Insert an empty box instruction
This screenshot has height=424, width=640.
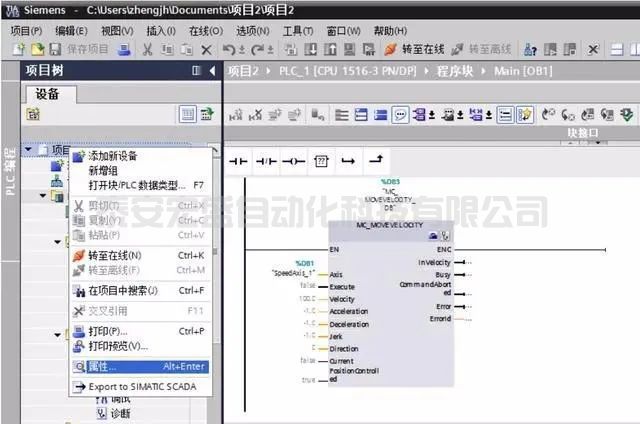321,160
